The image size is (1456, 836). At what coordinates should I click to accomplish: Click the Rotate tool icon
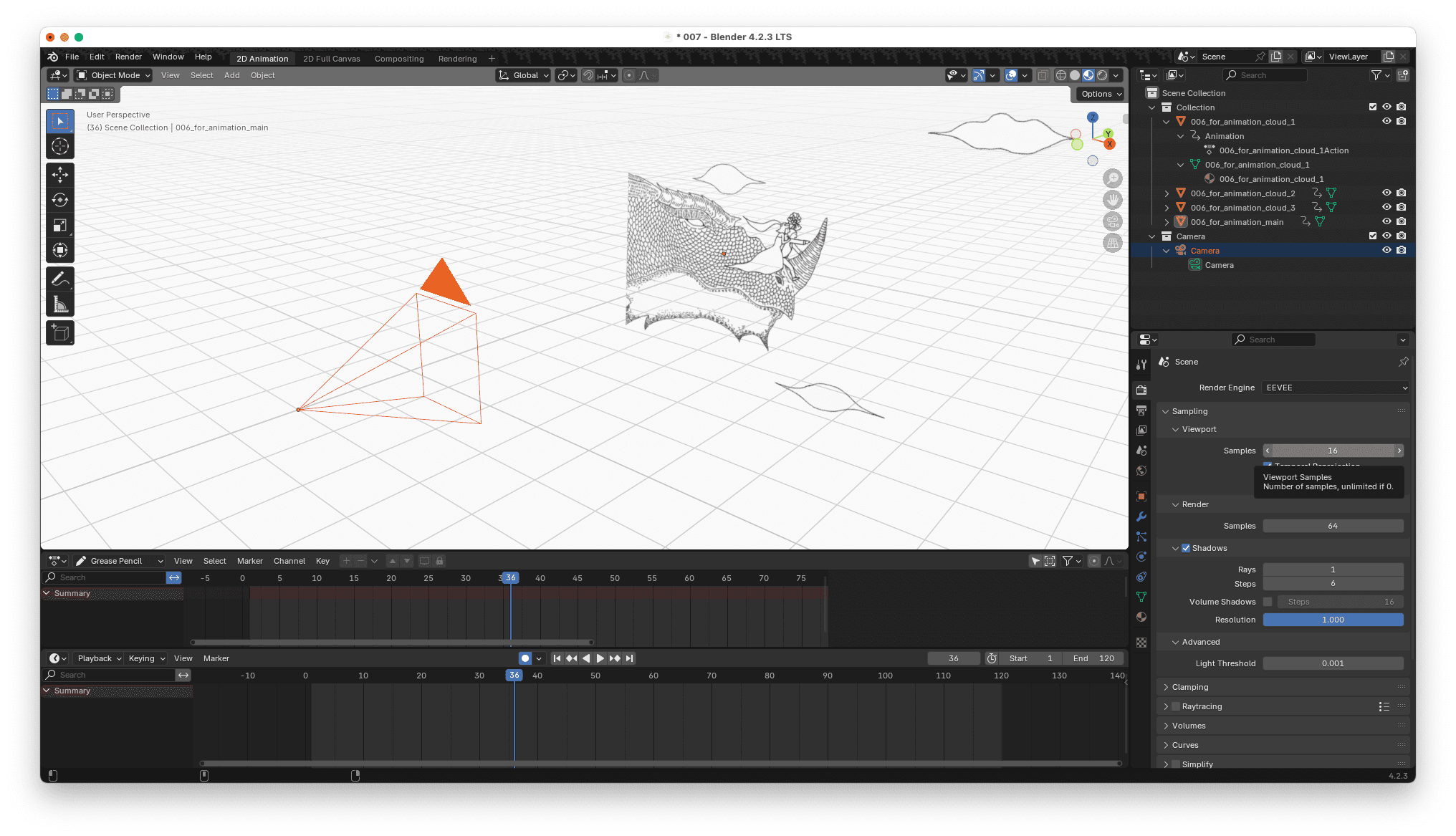point(59,199)
